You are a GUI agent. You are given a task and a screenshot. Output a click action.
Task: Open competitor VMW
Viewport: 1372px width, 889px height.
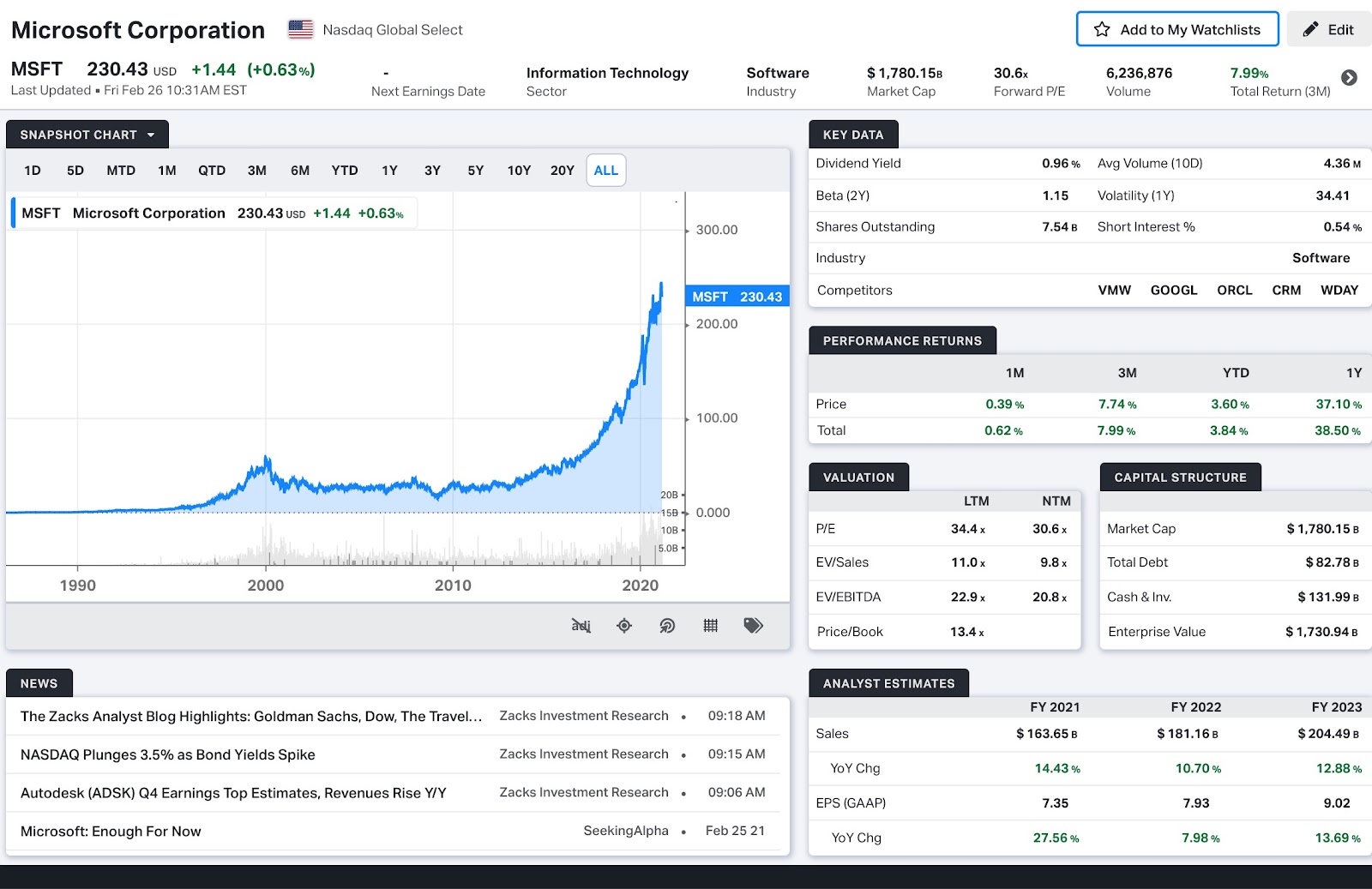click(x=1115, y=291)
